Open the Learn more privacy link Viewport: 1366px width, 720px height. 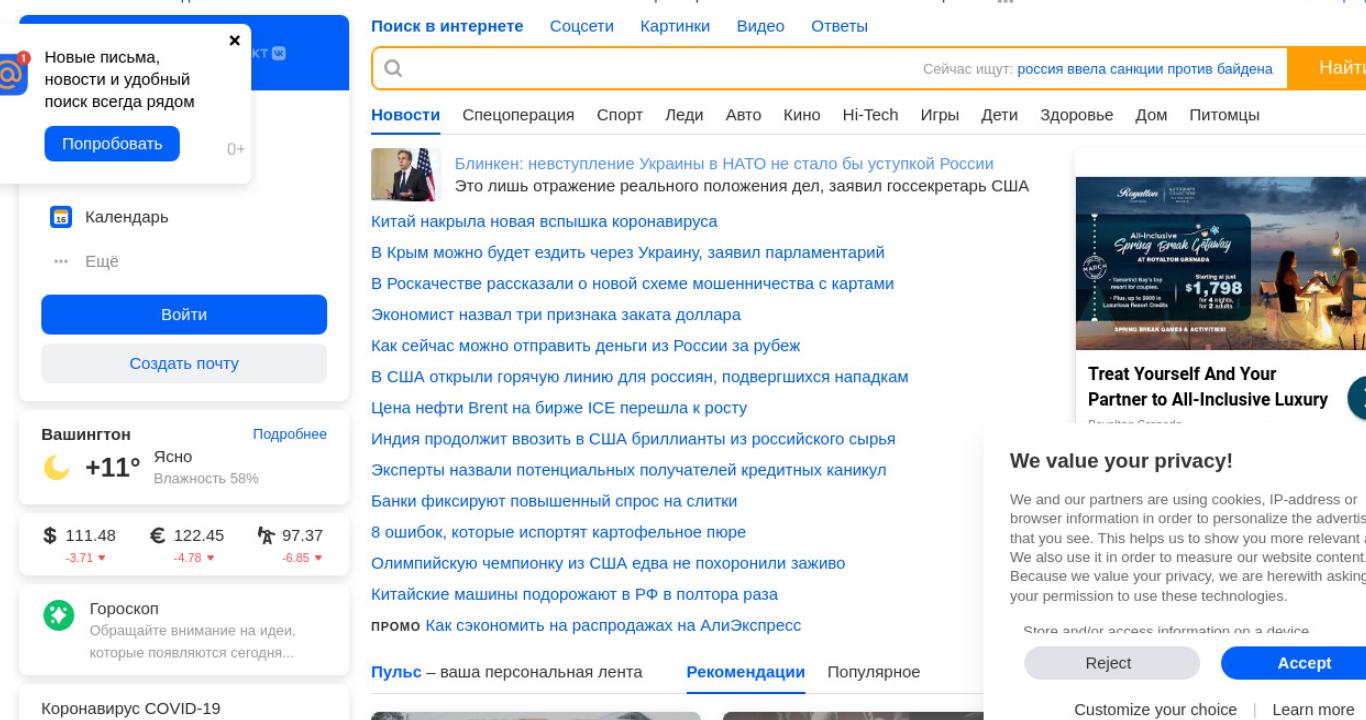[1312, 709]
